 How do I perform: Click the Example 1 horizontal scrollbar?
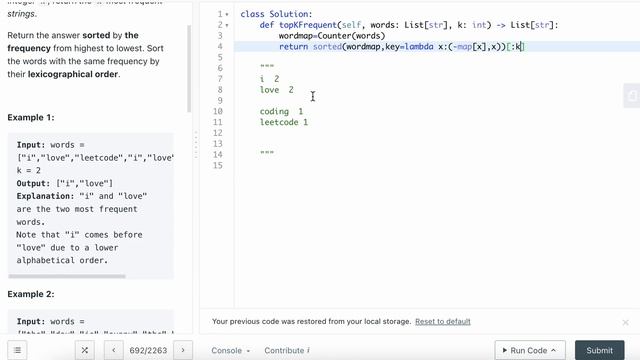pyautogui.click(x=67, y=276)
